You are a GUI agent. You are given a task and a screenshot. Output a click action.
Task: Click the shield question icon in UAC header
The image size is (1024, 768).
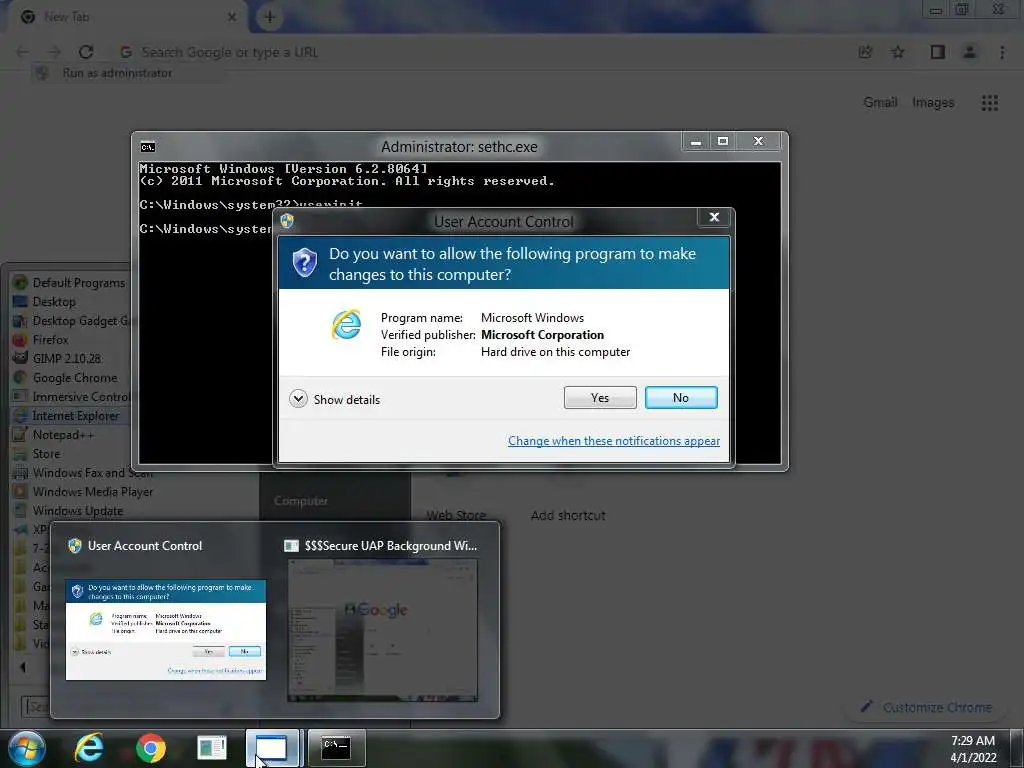click(x=304, y=263)
